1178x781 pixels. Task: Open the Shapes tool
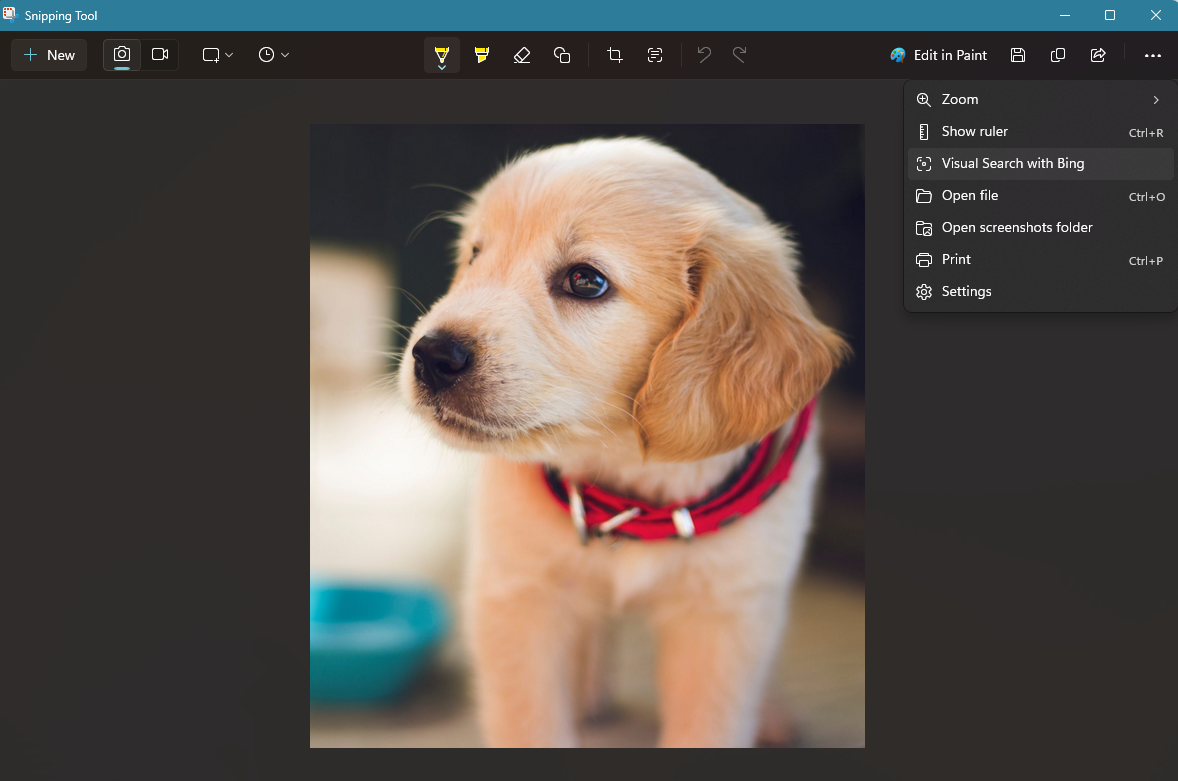[x=562, y=55]
